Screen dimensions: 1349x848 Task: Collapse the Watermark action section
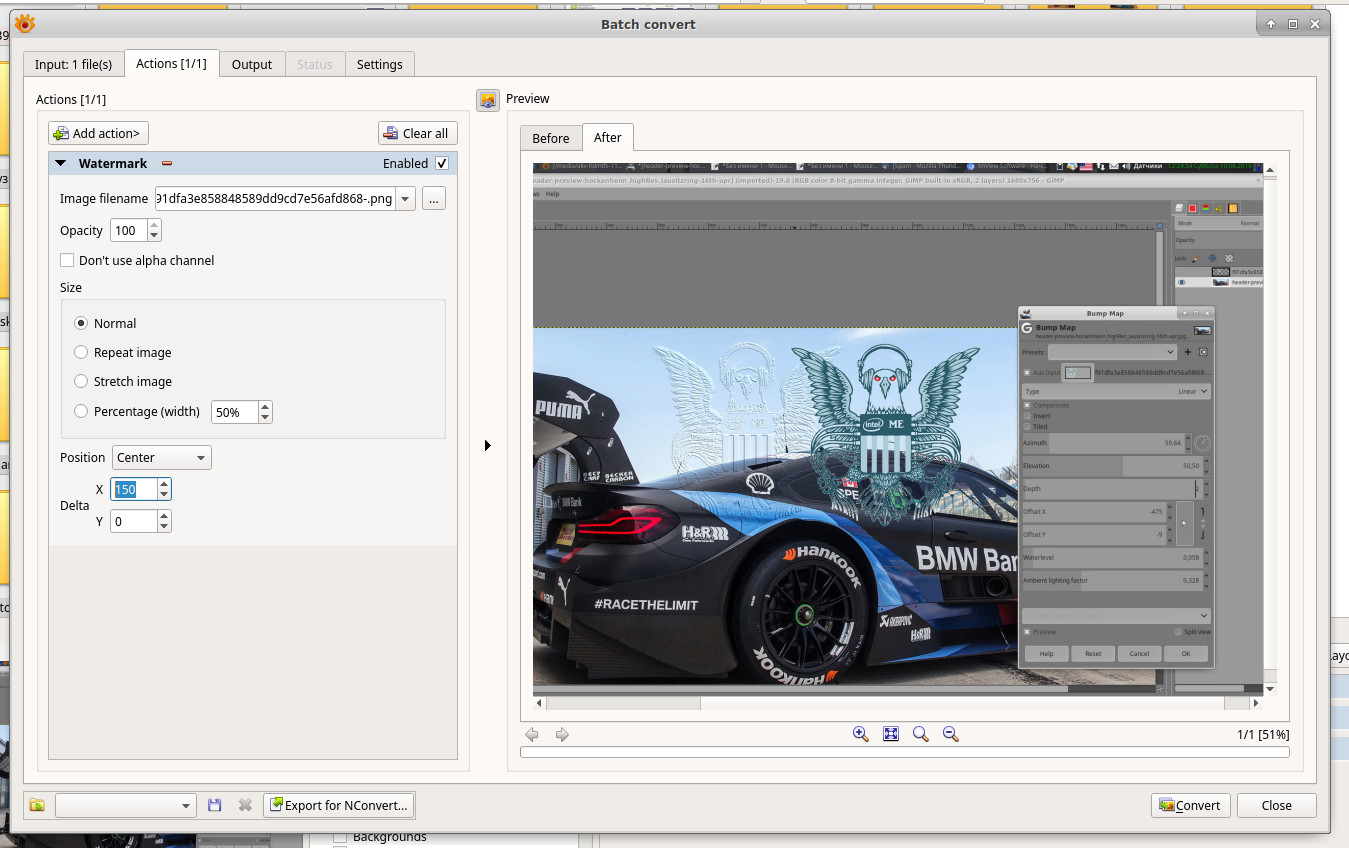click(61, 163)
